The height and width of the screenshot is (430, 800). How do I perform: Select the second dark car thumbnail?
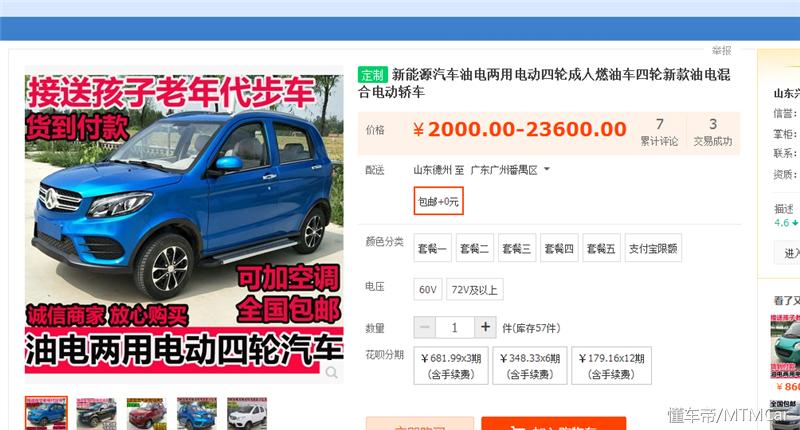click(x=96, y=414)
